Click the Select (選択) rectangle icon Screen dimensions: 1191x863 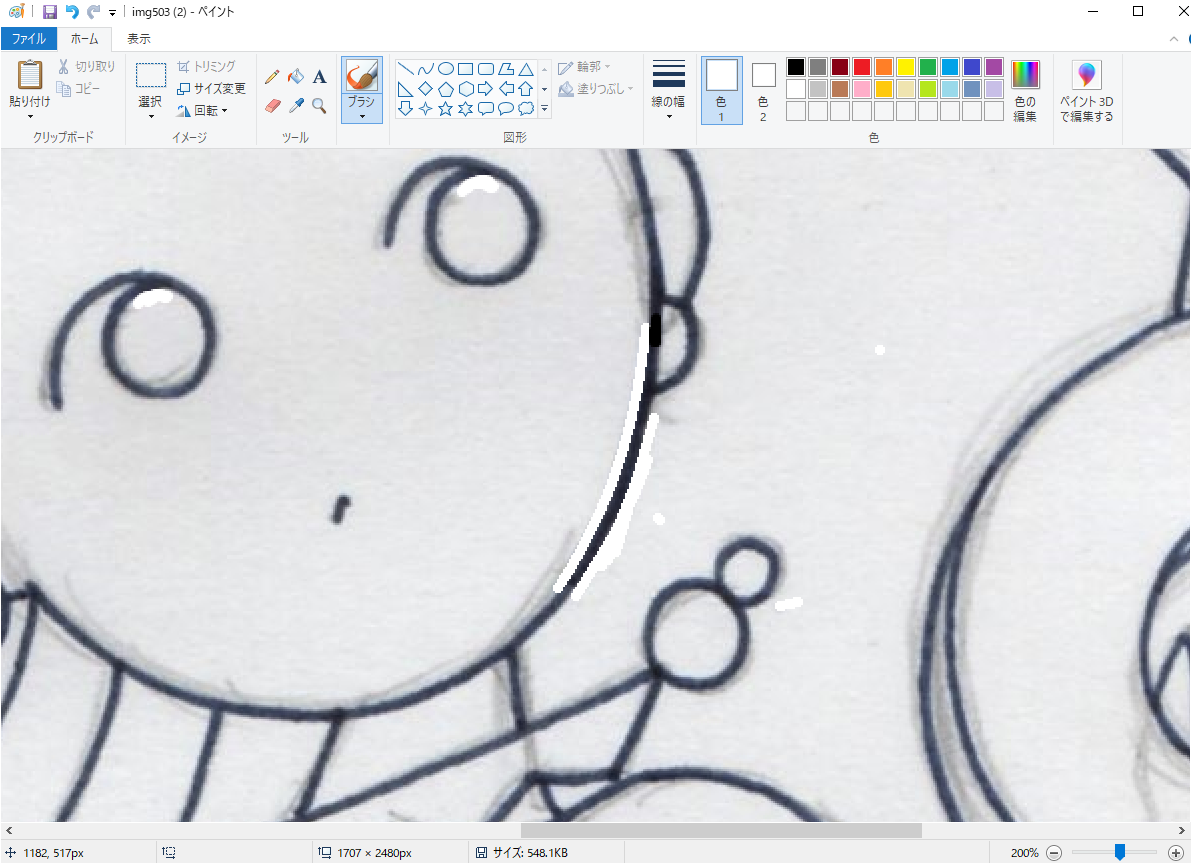click(x=151, y=75)
